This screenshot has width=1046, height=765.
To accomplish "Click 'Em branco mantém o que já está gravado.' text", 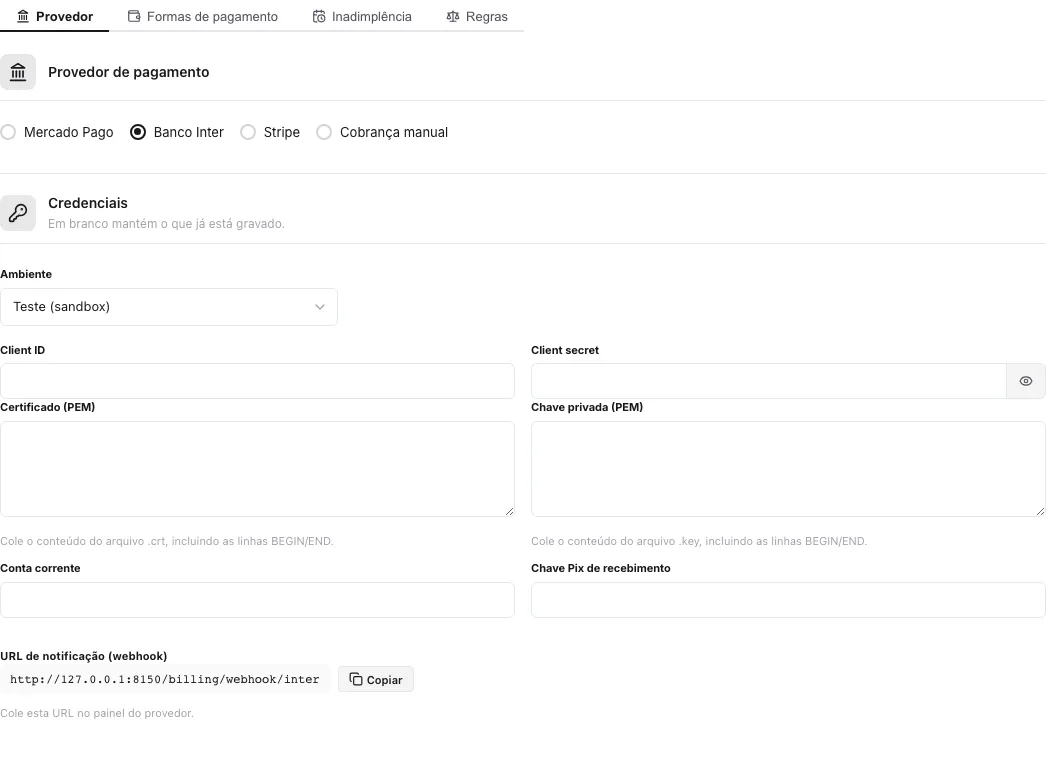I will (166, 223).
